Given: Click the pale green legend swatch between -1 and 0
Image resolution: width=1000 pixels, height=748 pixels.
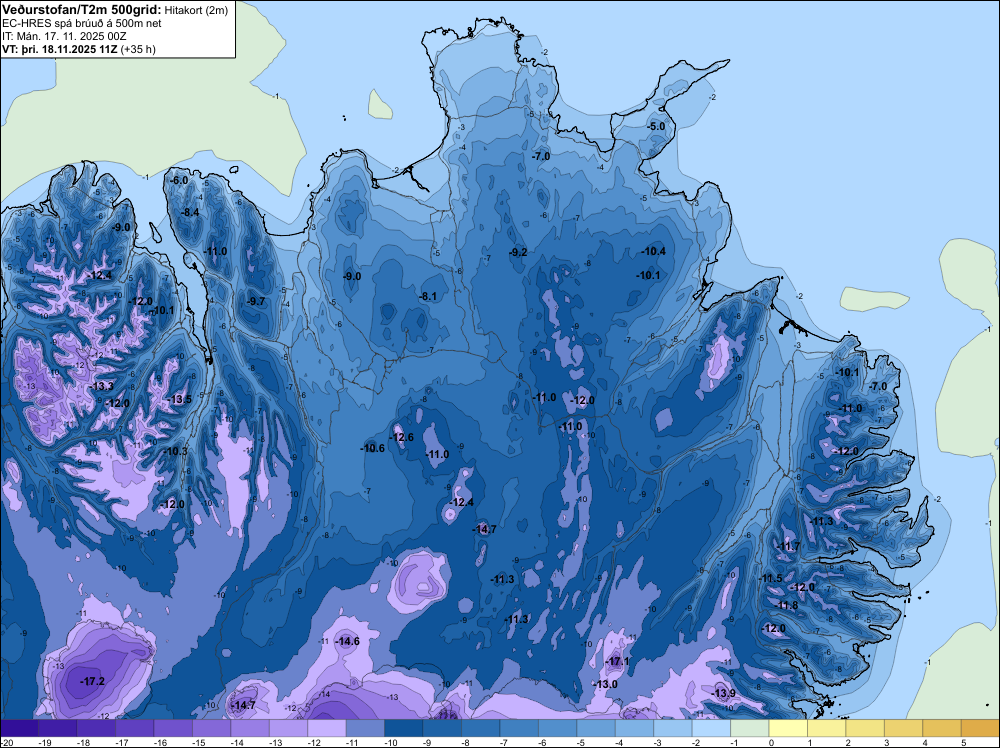Looking at the screenshot, I should click(750, 728).
